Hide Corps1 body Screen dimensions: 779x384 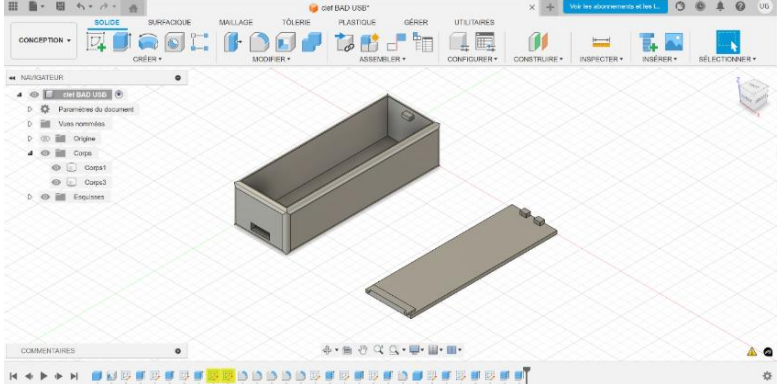point(56,167)
